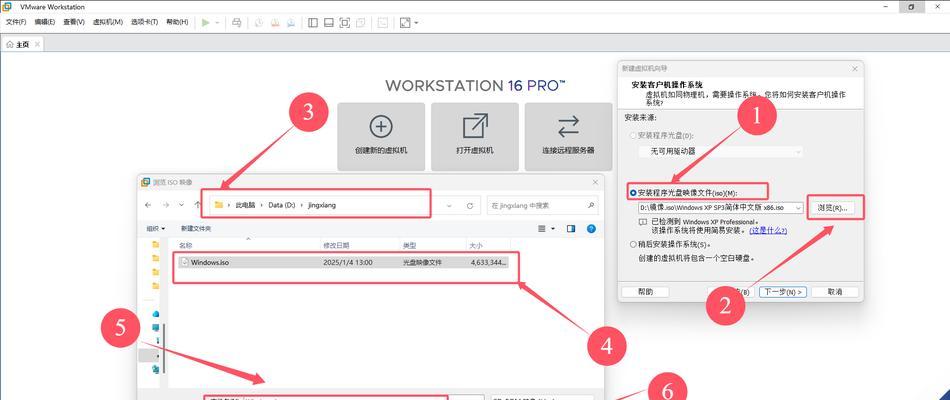Click the green Power On play icon

coord(205,22)
